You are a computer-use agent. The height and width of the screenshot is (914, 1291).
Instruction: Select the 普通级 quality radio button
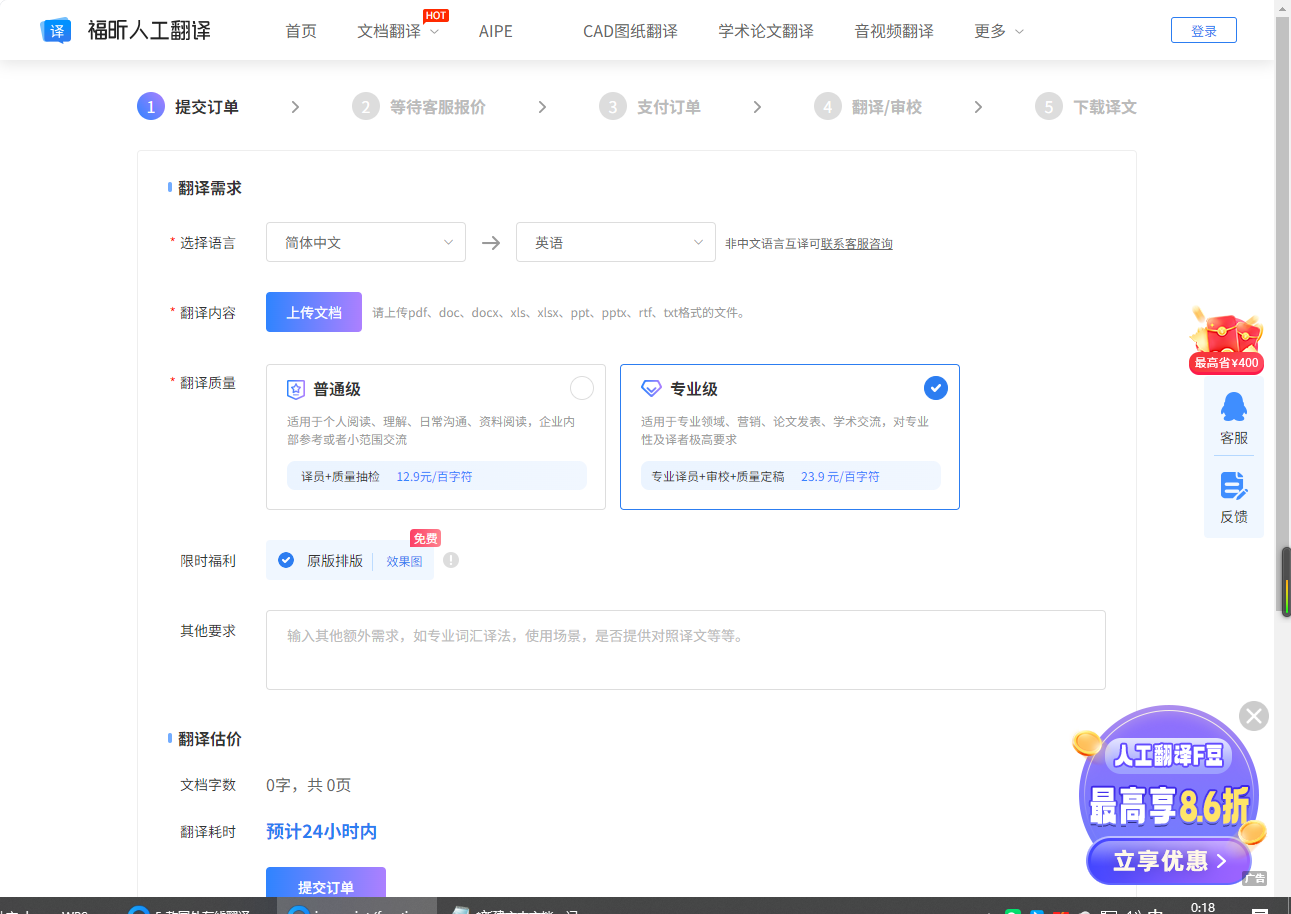pos(582,387)
